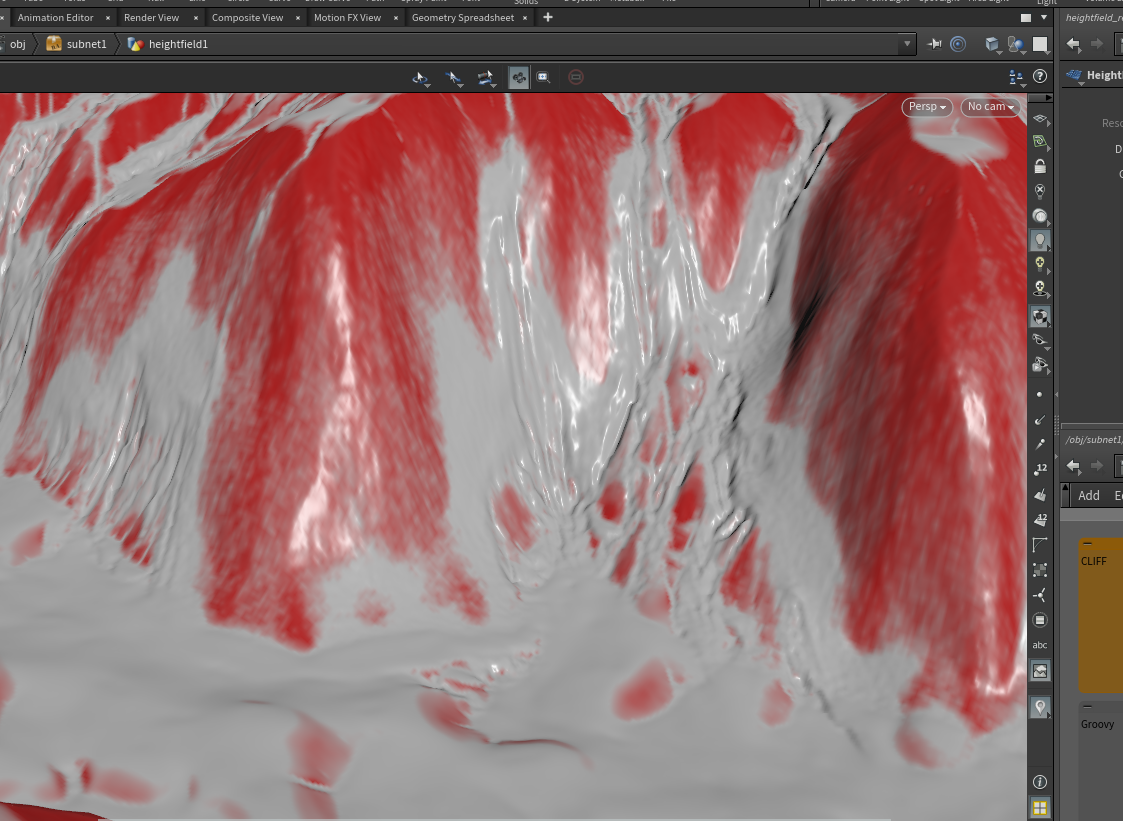Toggle display particle origins icon
Screen dimensions: 1123x821
pos(1040,595)
